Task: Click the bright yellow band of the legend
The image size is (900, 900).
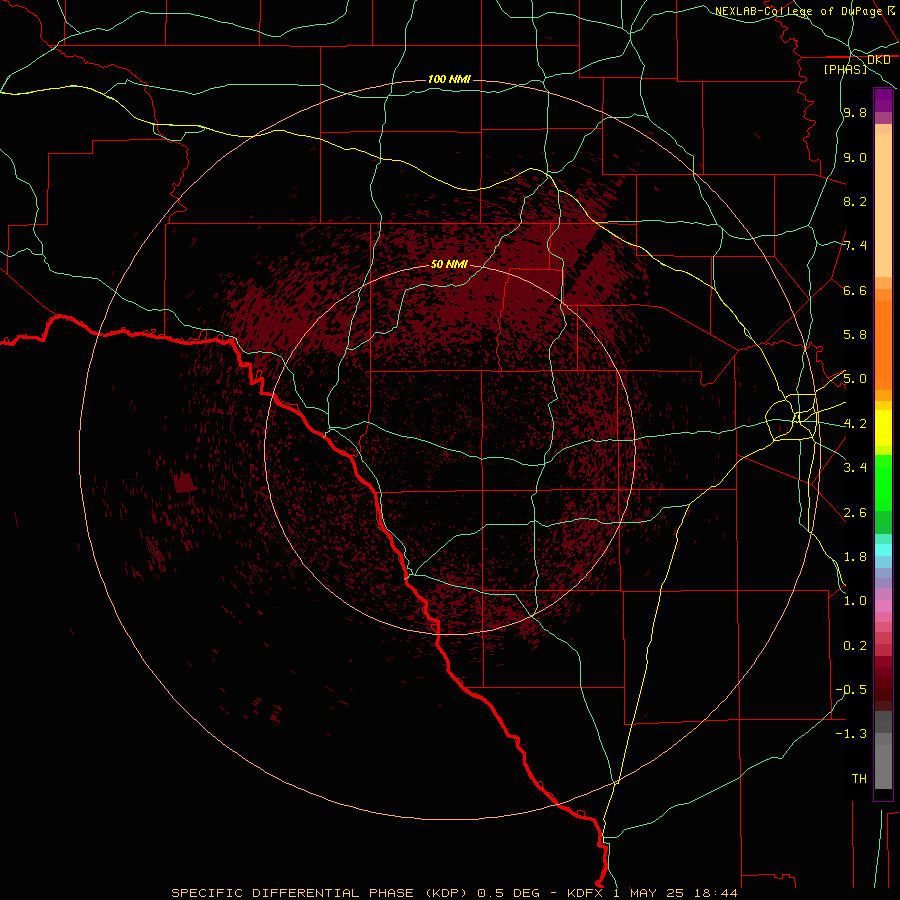Action: (883, 428)
